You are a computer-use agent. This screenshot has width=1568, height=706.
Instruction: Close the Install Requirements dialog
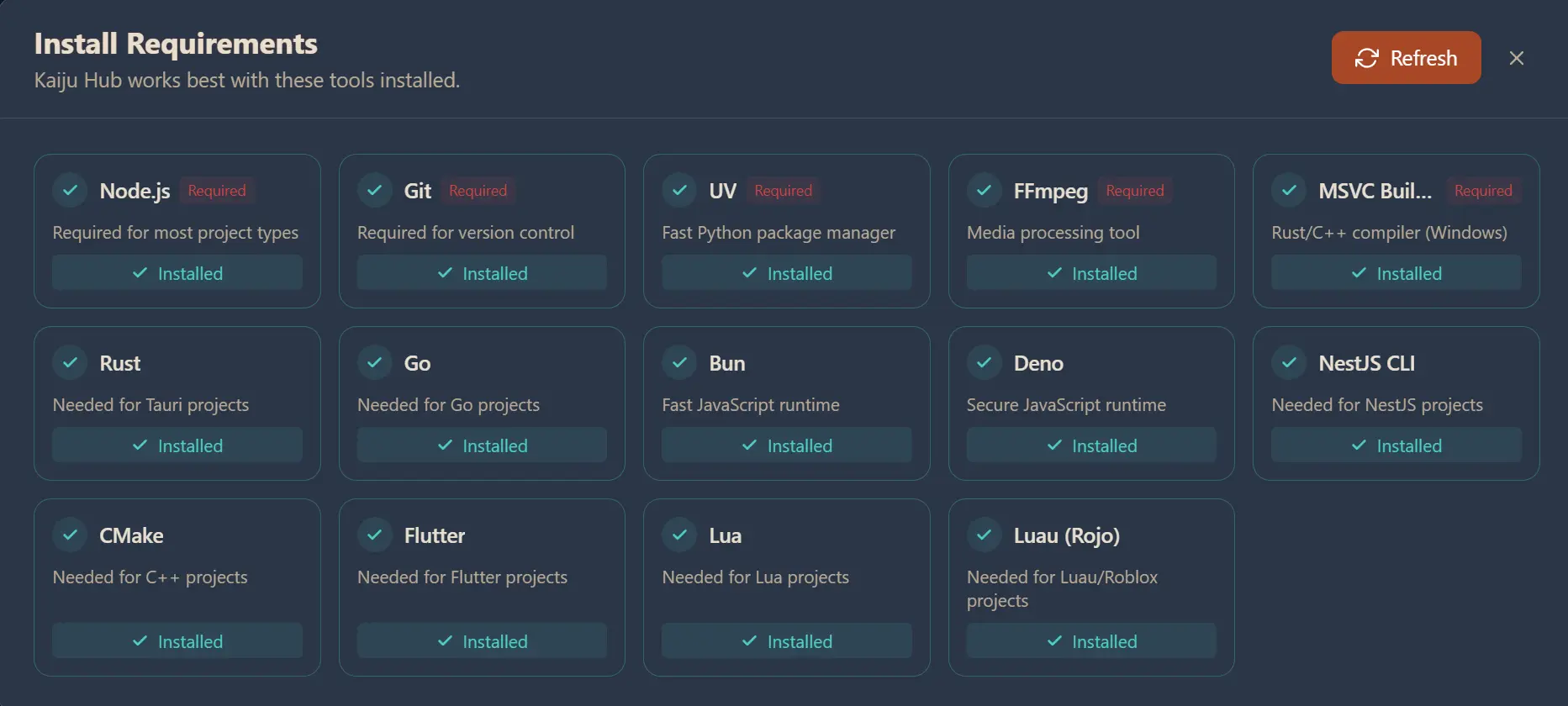tap(1517, 58)
